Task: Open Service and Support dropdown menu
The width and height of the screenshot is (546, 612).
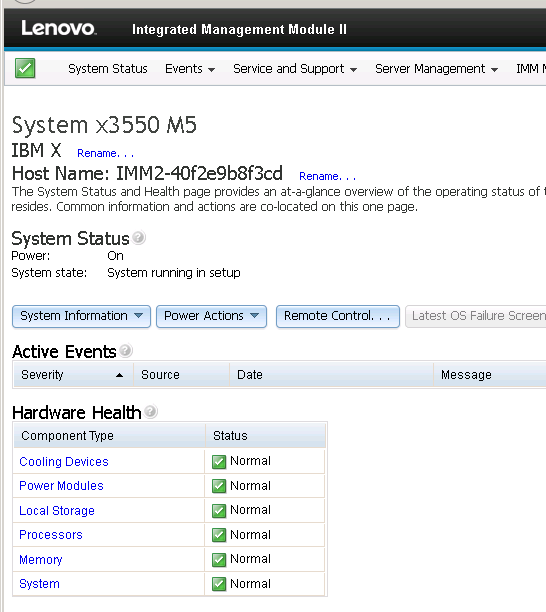Action: (295, 69)
